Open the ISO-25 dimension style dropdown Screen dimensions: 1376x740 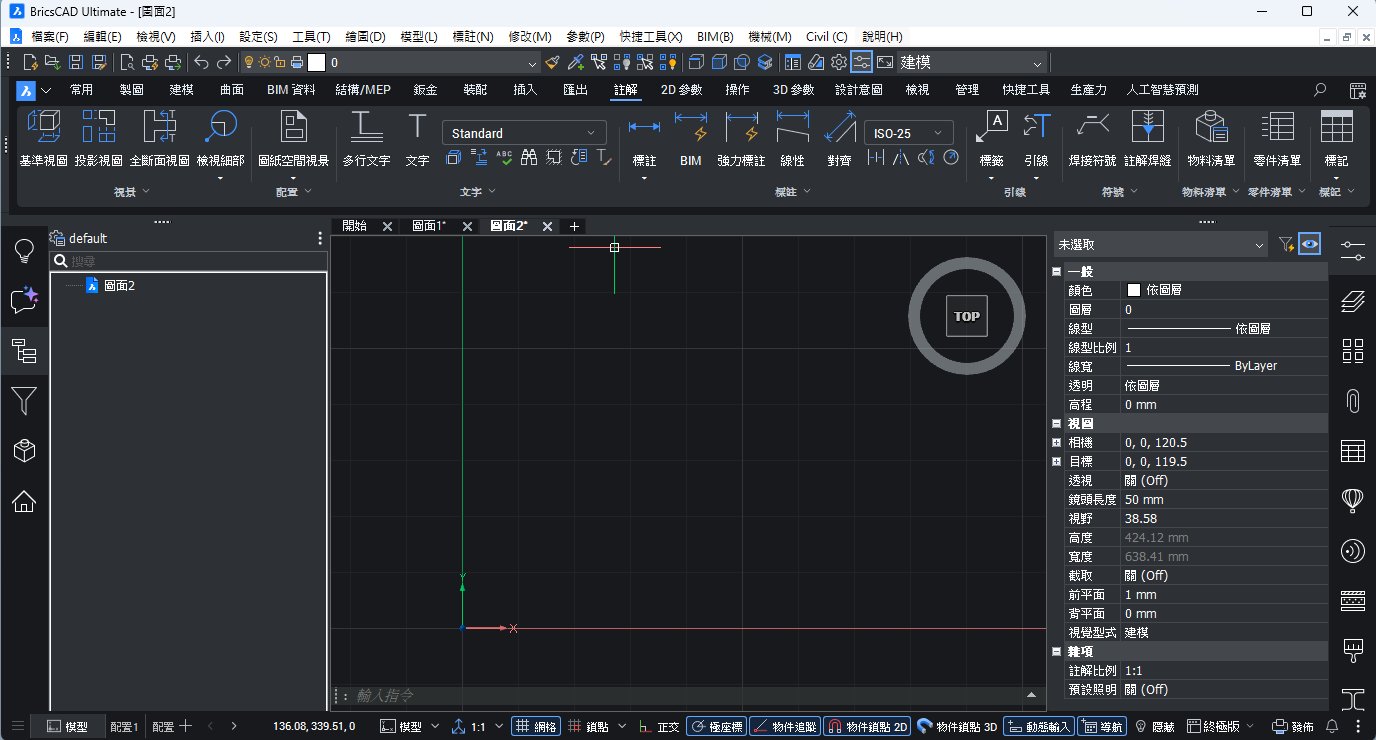[909, 133]
